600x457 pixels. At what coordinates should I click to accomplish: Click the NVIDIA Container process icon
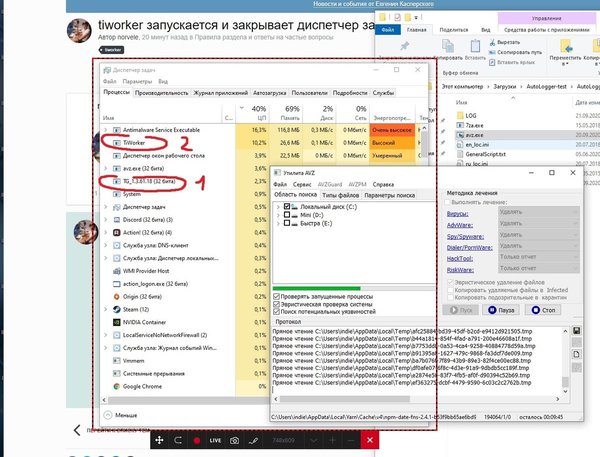pyautogui.click(x=117, y=322)
